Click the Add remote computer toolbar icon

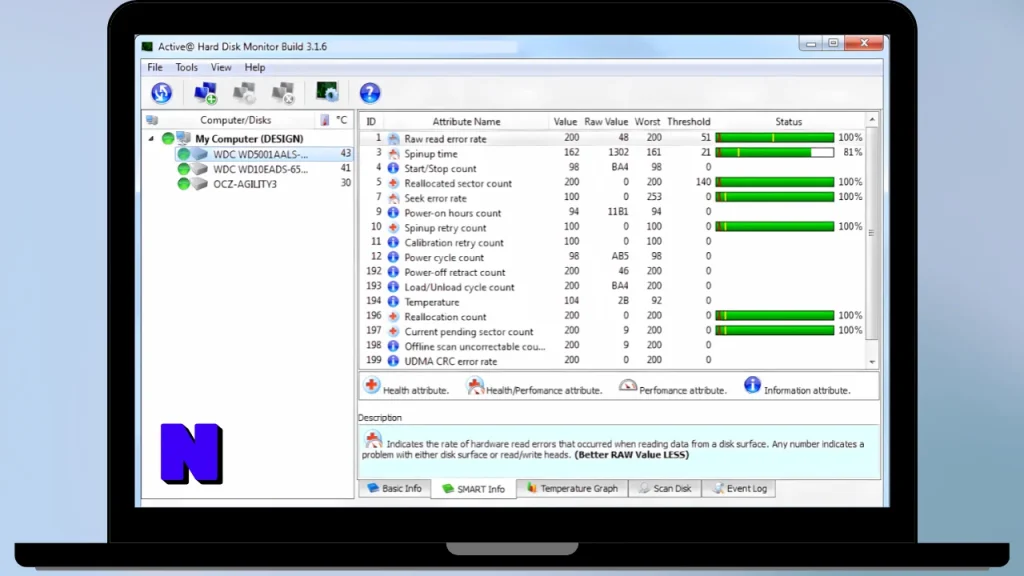[x=205, y=93]
